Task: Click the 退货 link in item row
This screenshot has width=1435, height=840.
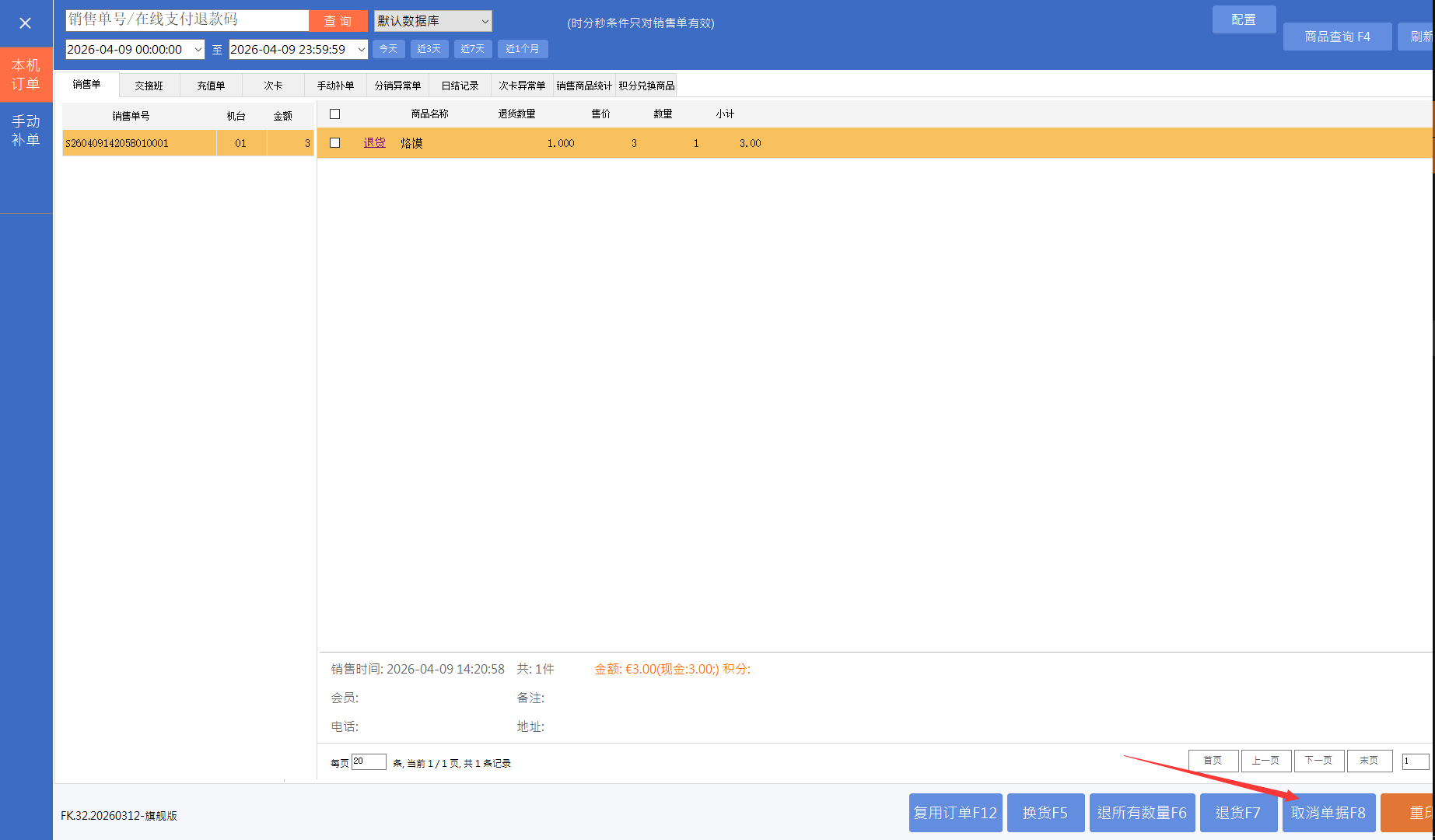Action: pos(374,143)
